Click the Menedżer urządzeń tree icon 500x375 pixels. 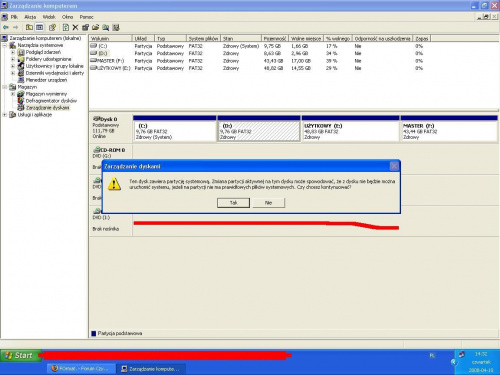pyautogui.click(x=21, y=80)
